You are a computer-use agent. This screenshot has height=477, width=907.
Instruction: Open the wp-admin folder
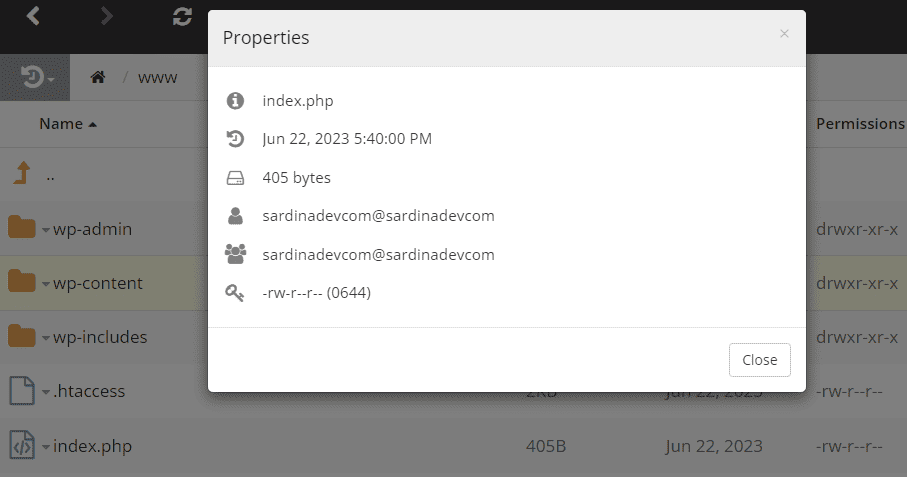(x=92, y=229)
